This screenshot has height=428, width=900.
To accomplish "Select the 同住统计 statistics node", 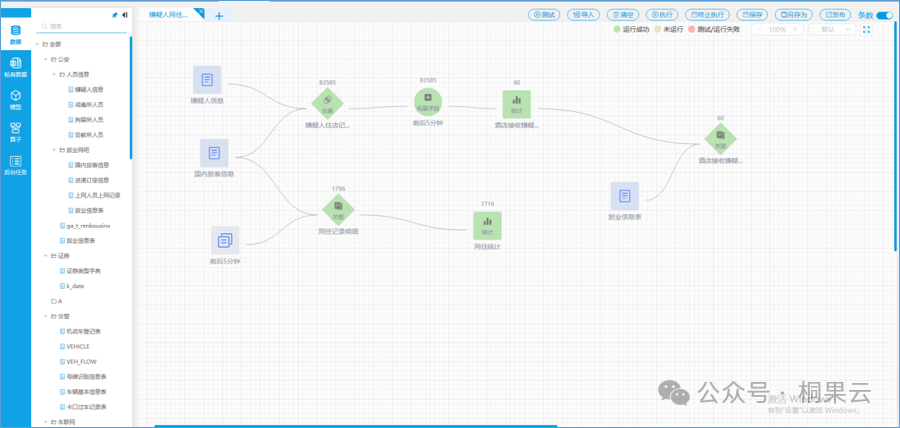I will 487,225.
